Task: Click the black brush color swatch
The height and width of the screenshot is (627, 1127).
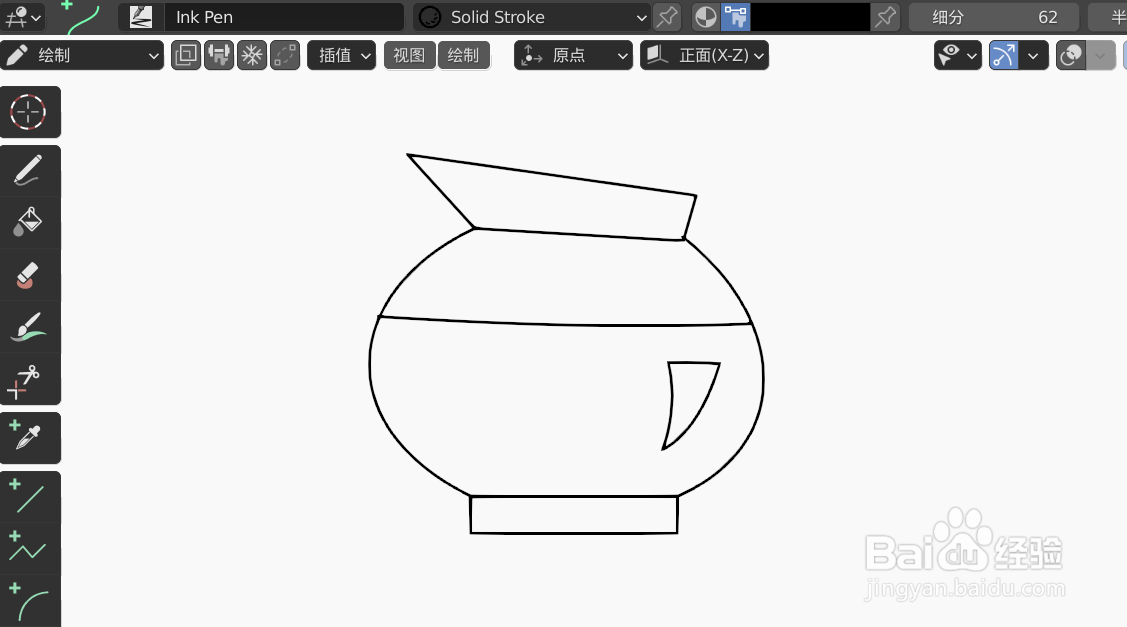Action: coord(811,17)
